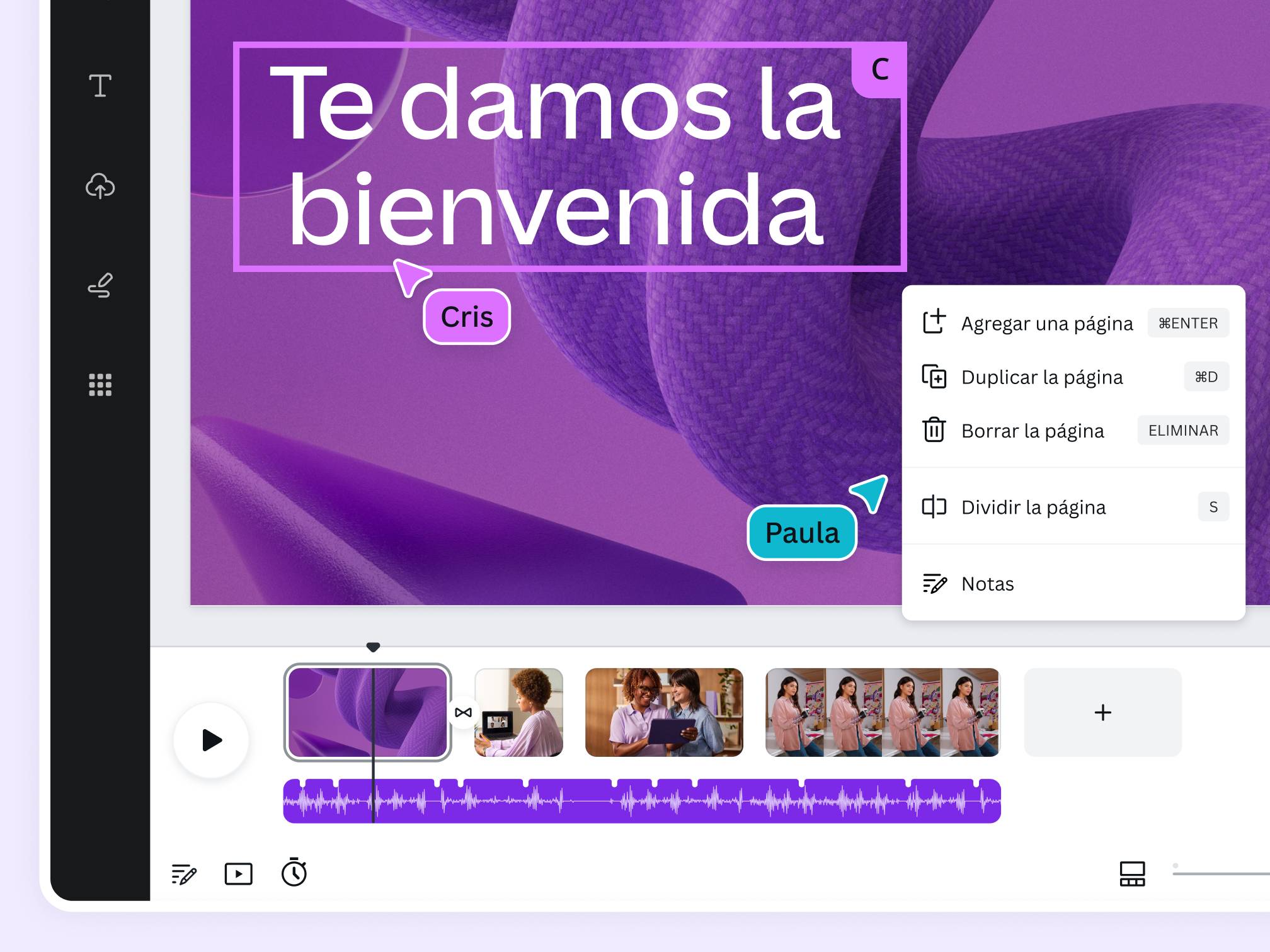The width and height of the screenshot is (1270, 952).
Task: Click the audio waveform track
Action: [640, 800]
